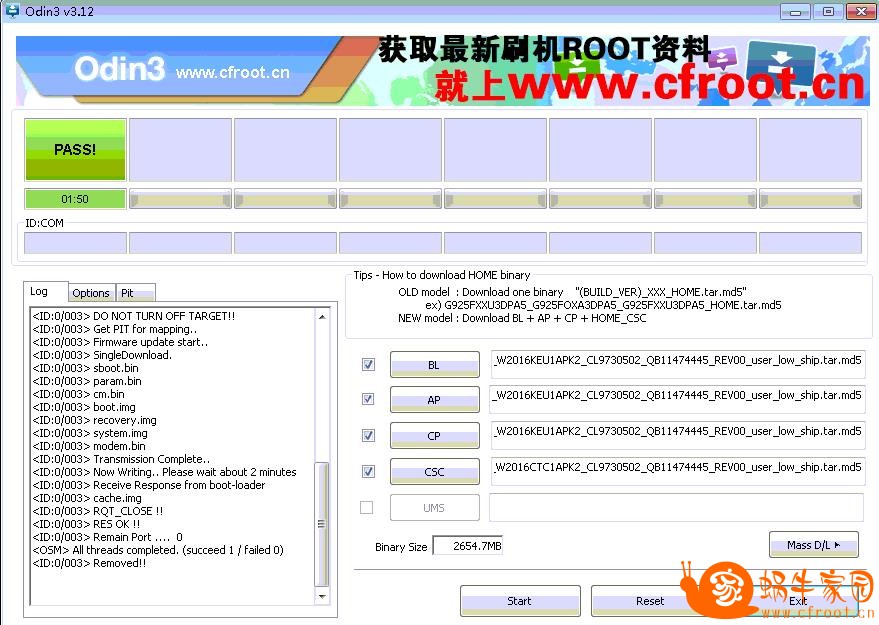879x625 pixels.
Task: Click the Exit button
Action: [798, 601]
